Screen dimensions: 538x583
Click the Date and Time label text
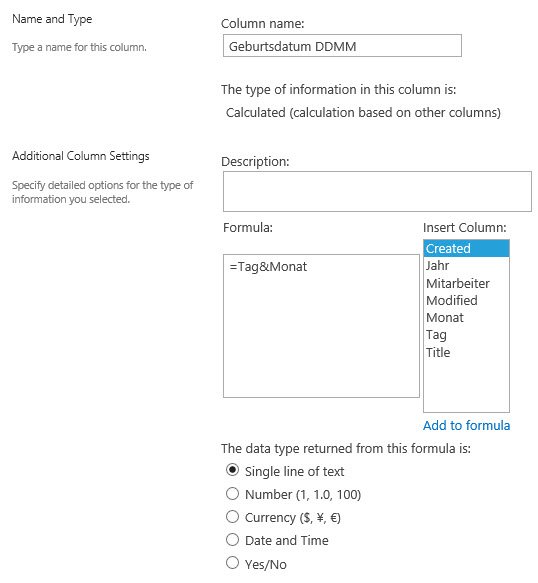[287, 540]
